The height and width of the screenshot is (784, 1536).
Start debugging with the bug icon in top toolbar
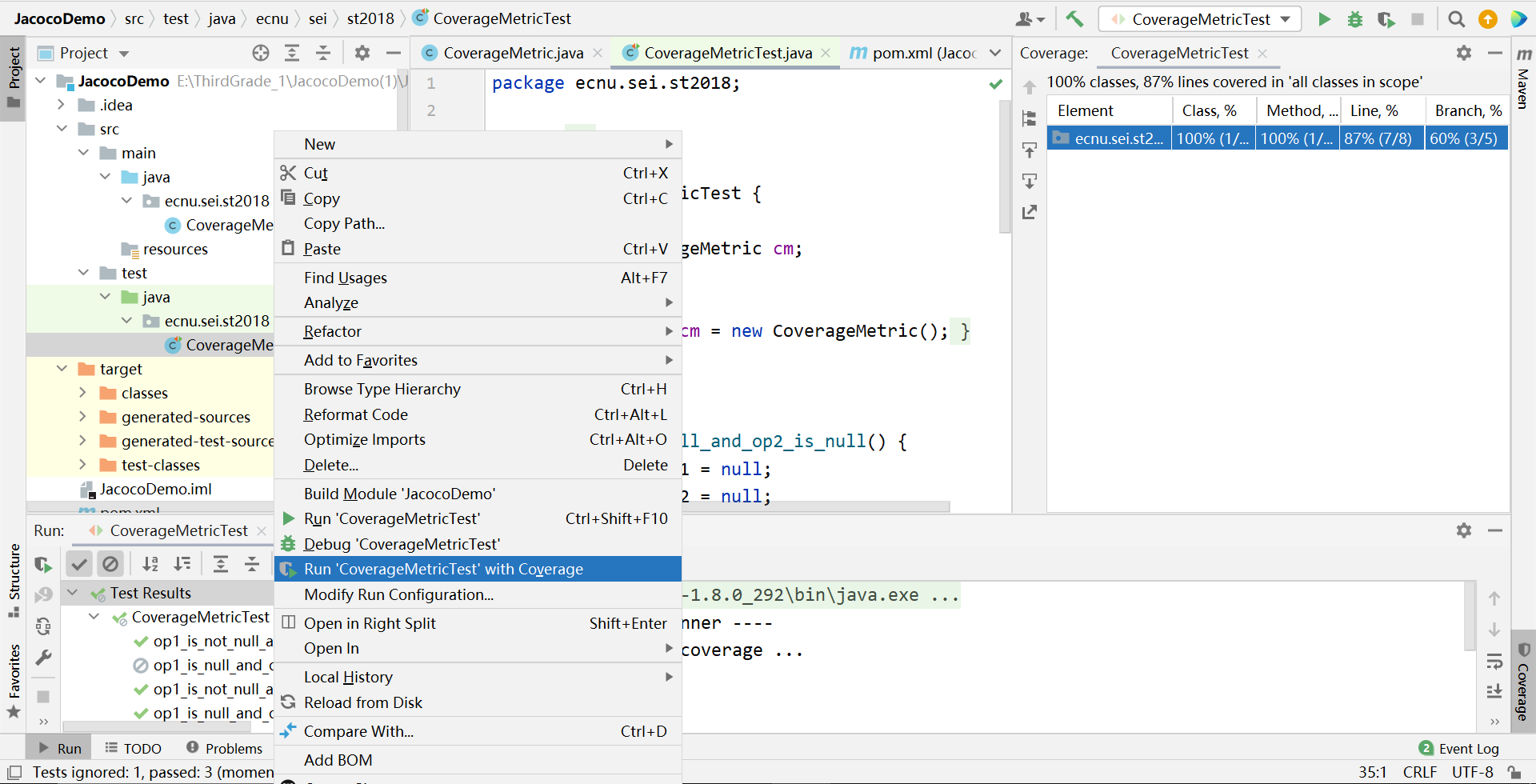[x=1355, y=18]
